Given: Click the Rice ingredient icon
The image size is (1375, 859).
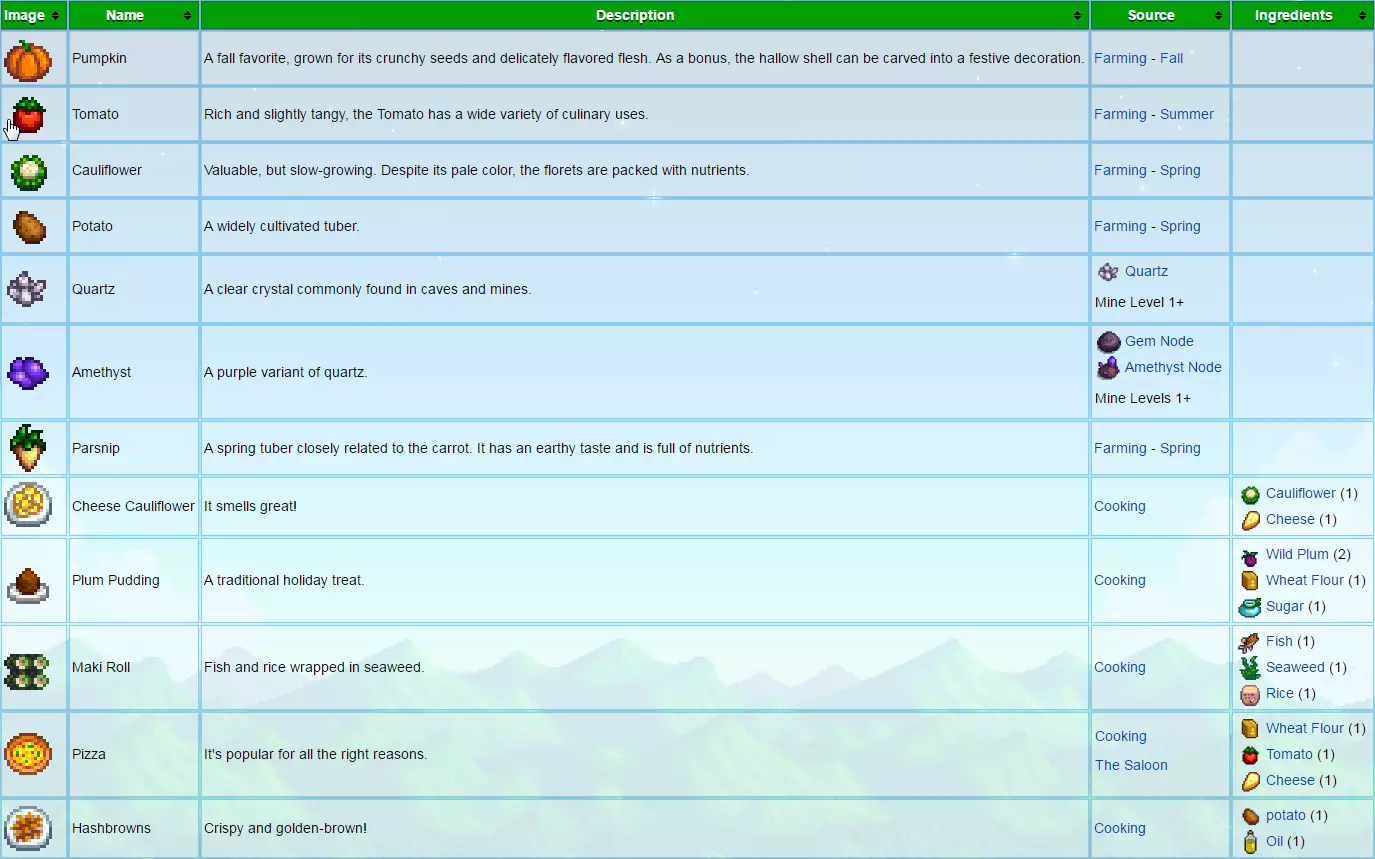Looking at the screenshot, I should coord(1250,694).
